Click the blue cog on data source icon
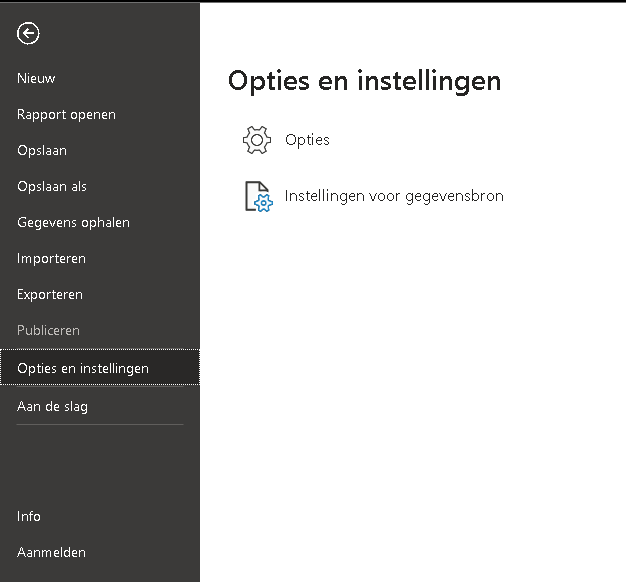 pyautogui.click(x=264, y=204)
